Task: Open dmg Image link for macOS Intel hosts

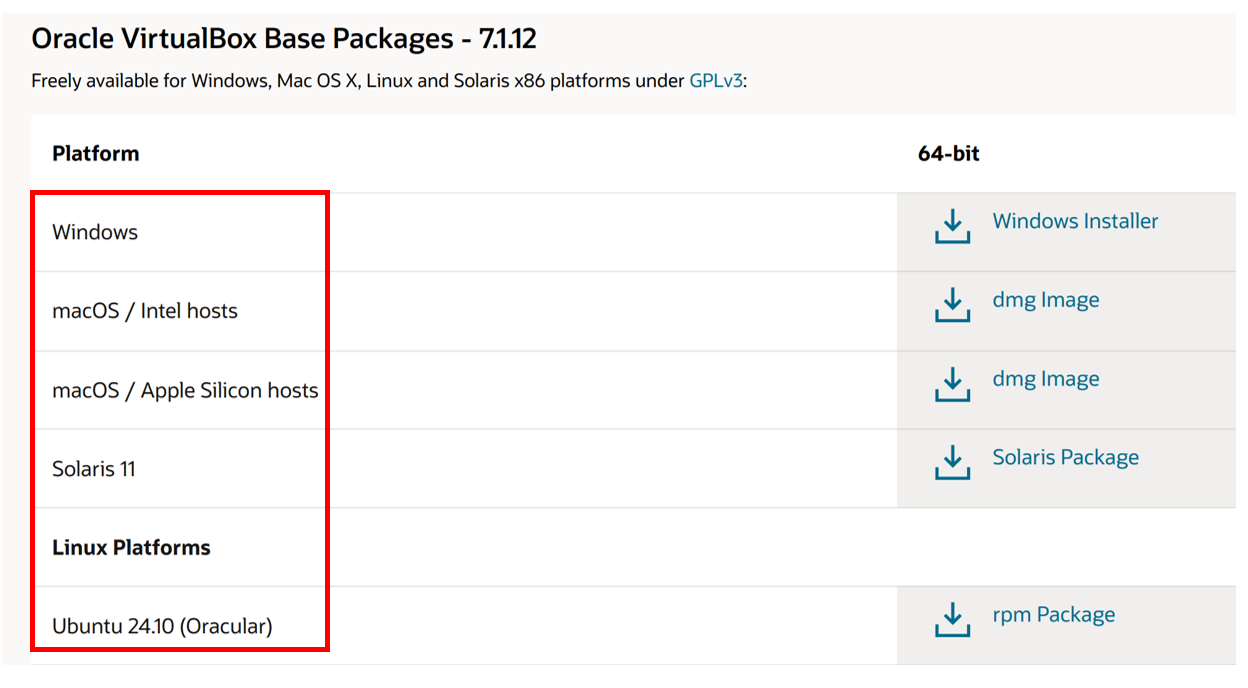Action: (1045, 300)
